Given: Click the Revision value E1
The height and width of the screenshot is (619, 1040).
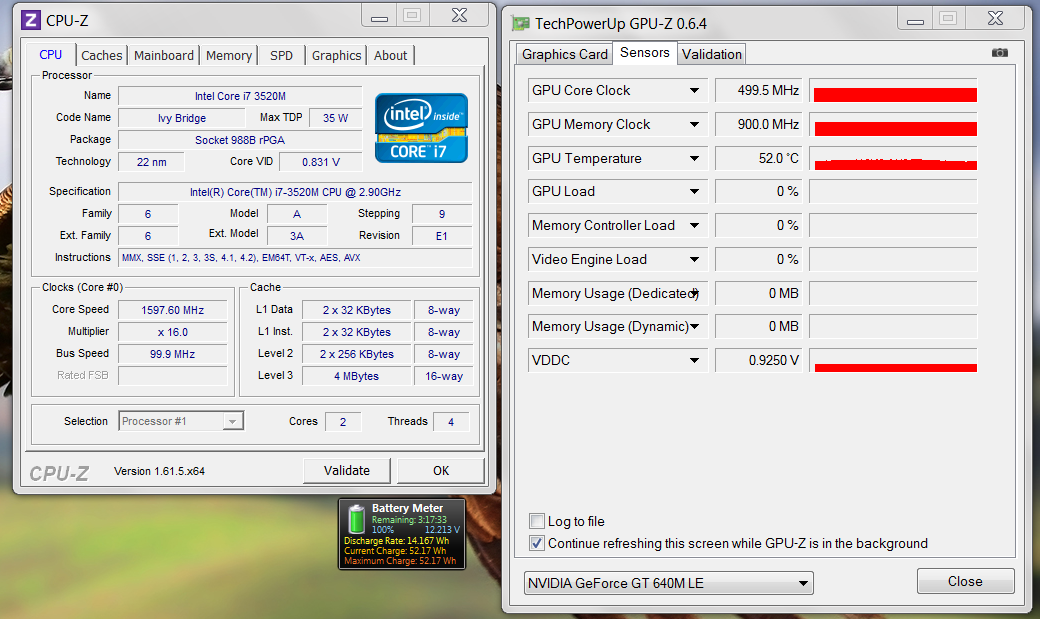Looking at the screenshot, I should pos(442,236).
